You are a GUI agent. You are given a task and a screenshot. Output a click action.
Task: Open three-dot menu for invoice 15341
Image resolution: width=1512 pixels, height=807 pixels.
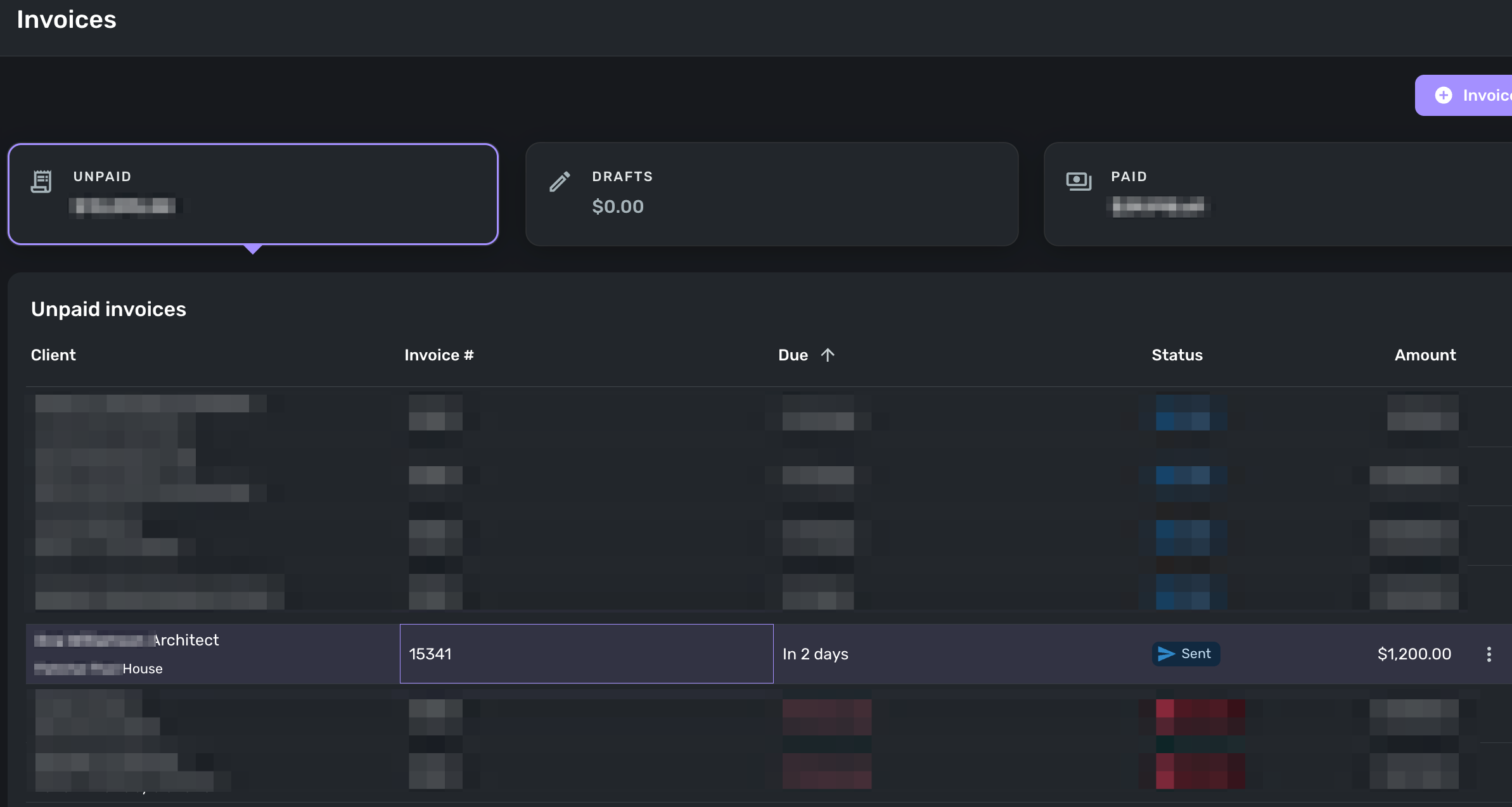coord(1489,654)
